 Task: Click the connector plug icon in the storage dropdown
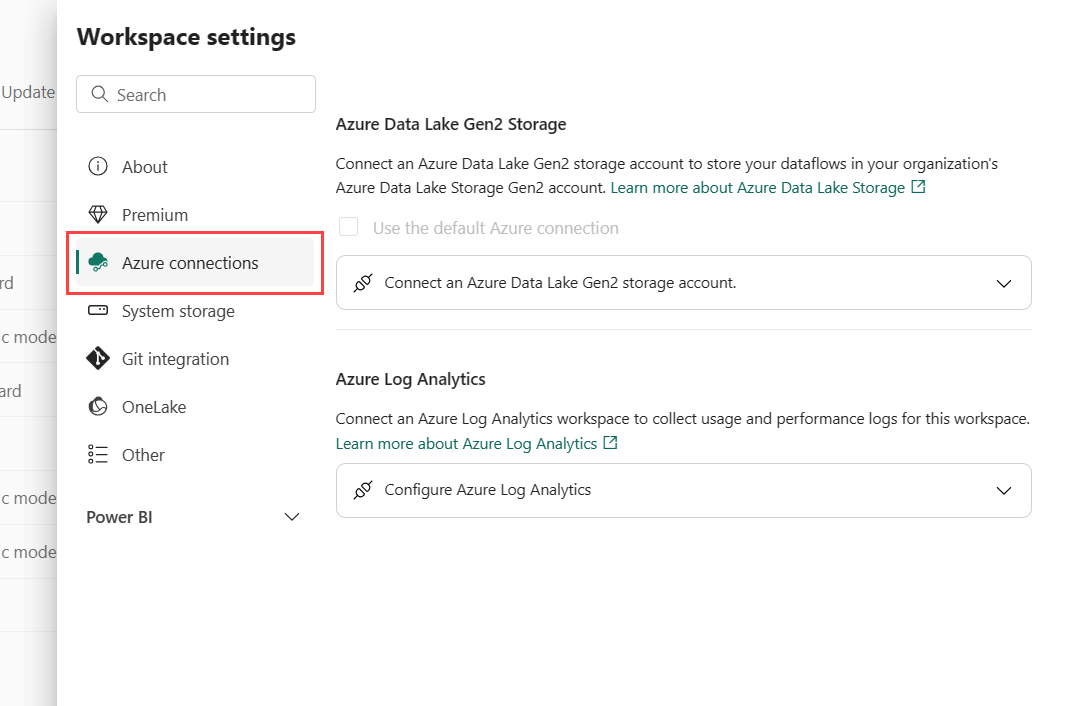point(364,283)
